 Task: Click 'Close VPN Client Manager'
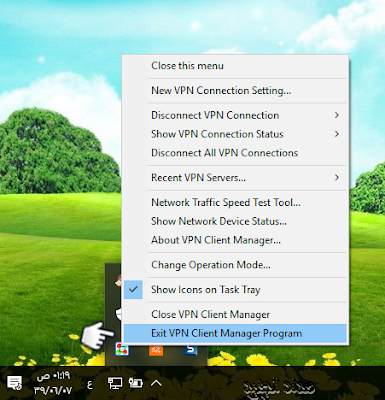click(x=235, y=314)
